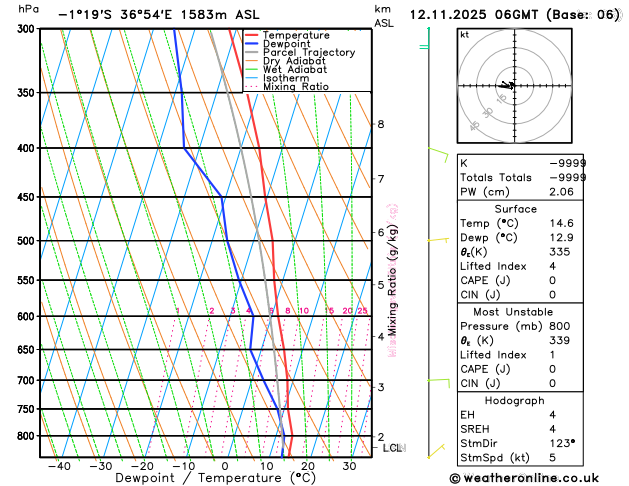Image resolution: width=629 pixels, height=486 pixels.
Task: Click the Surface Lifted Index value 4
Action: (x=552, y=266)
